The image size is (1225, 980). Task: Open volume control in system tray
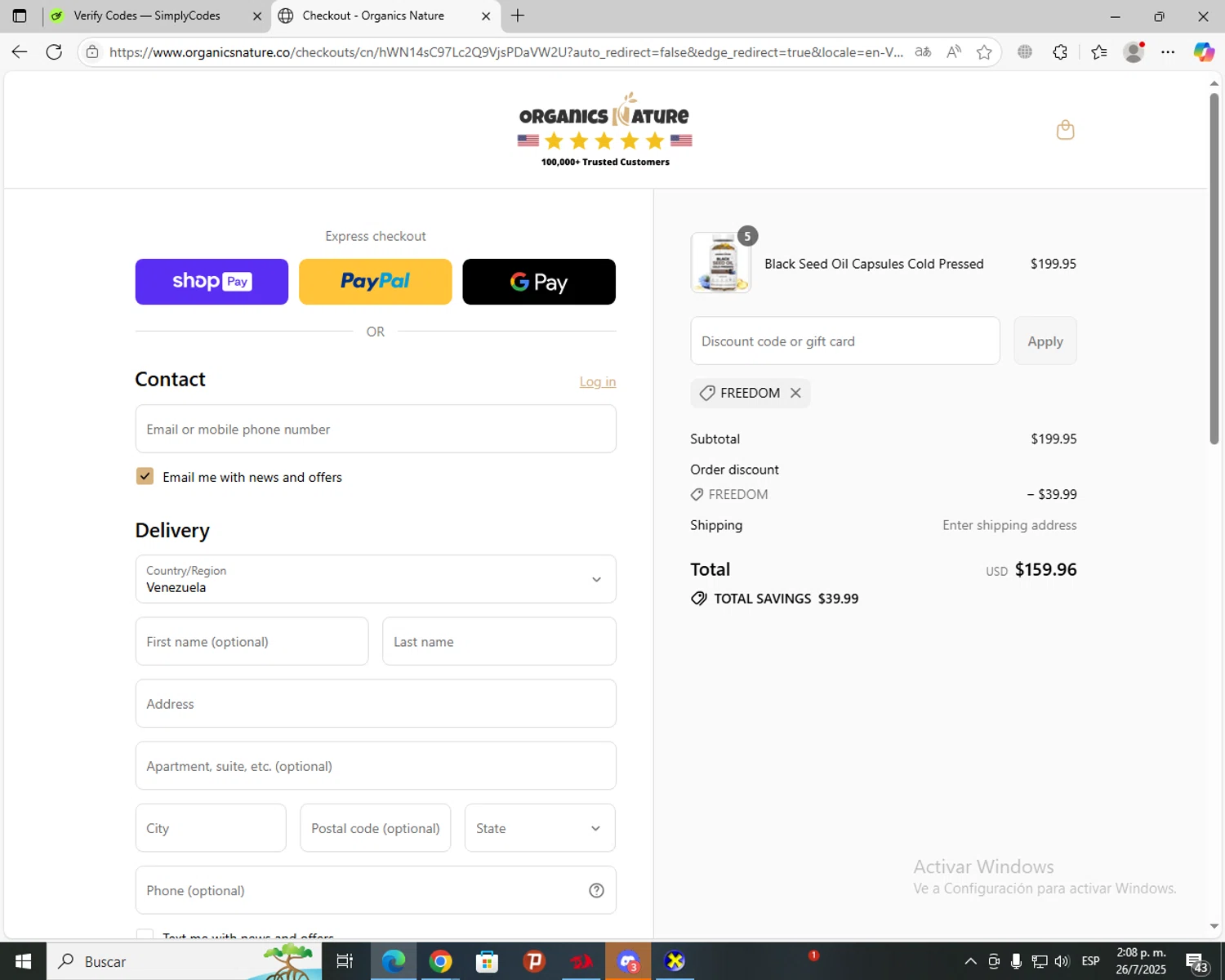tap(1062, 961)
